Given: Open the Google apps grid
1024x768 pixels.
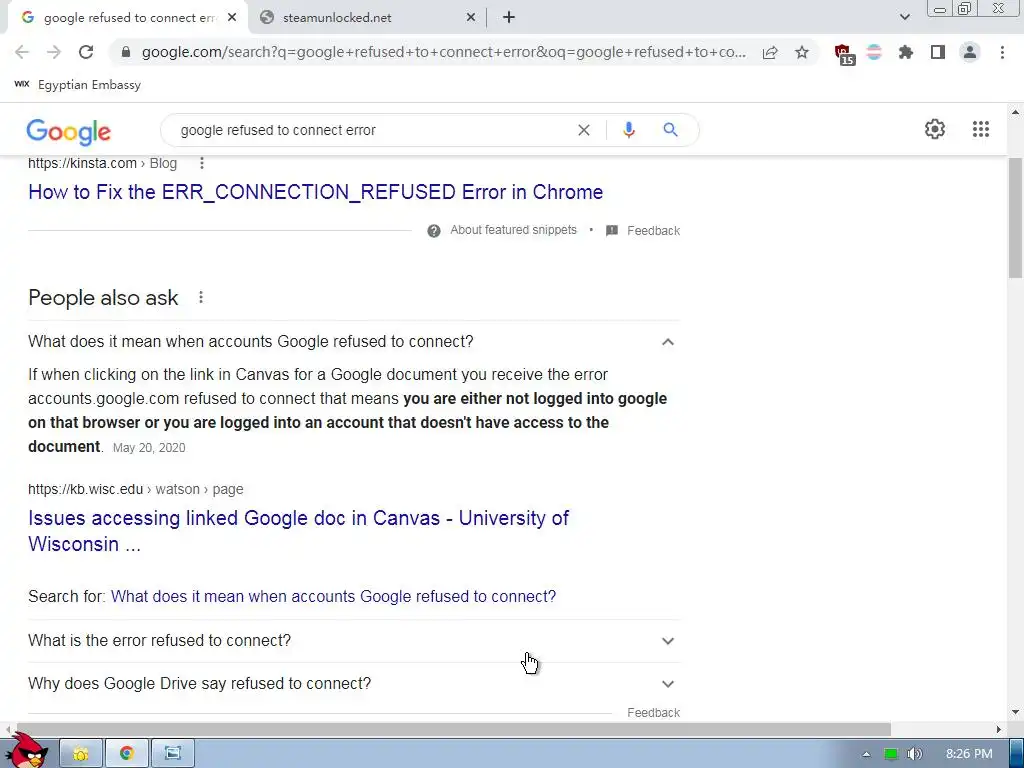Looking at the screenshot, I should (x=981, y=129).
